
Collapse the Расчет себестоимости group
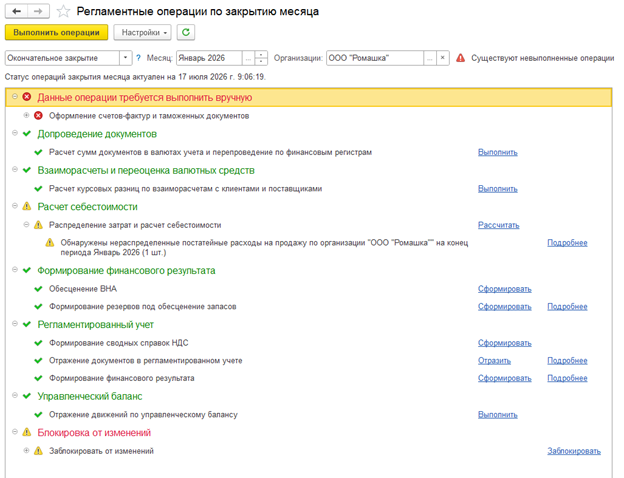click(15, 206)
